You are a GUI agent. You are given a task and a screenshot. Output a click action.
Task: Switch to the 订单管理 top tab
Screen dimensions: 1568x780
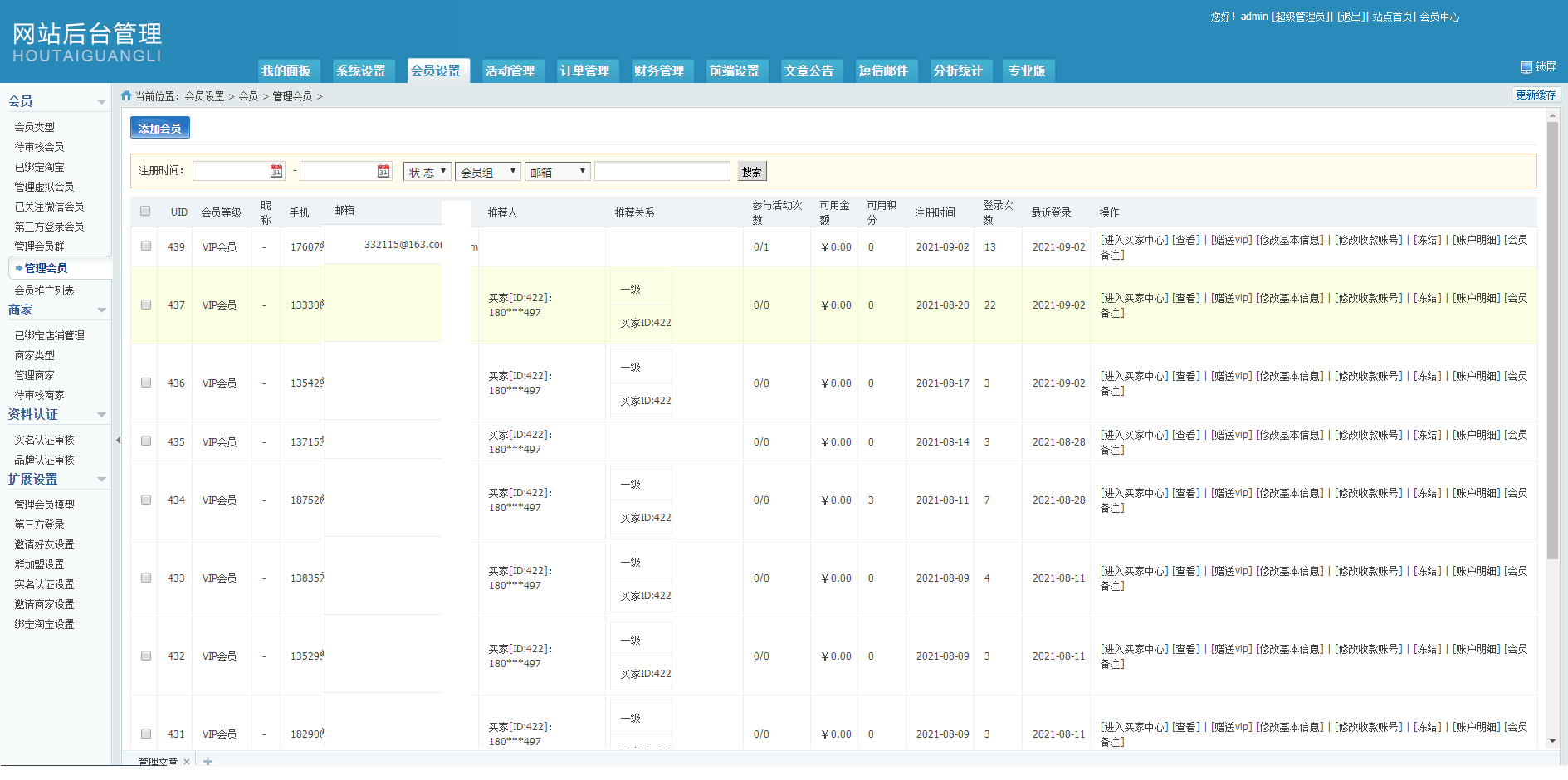coord(584,71)
